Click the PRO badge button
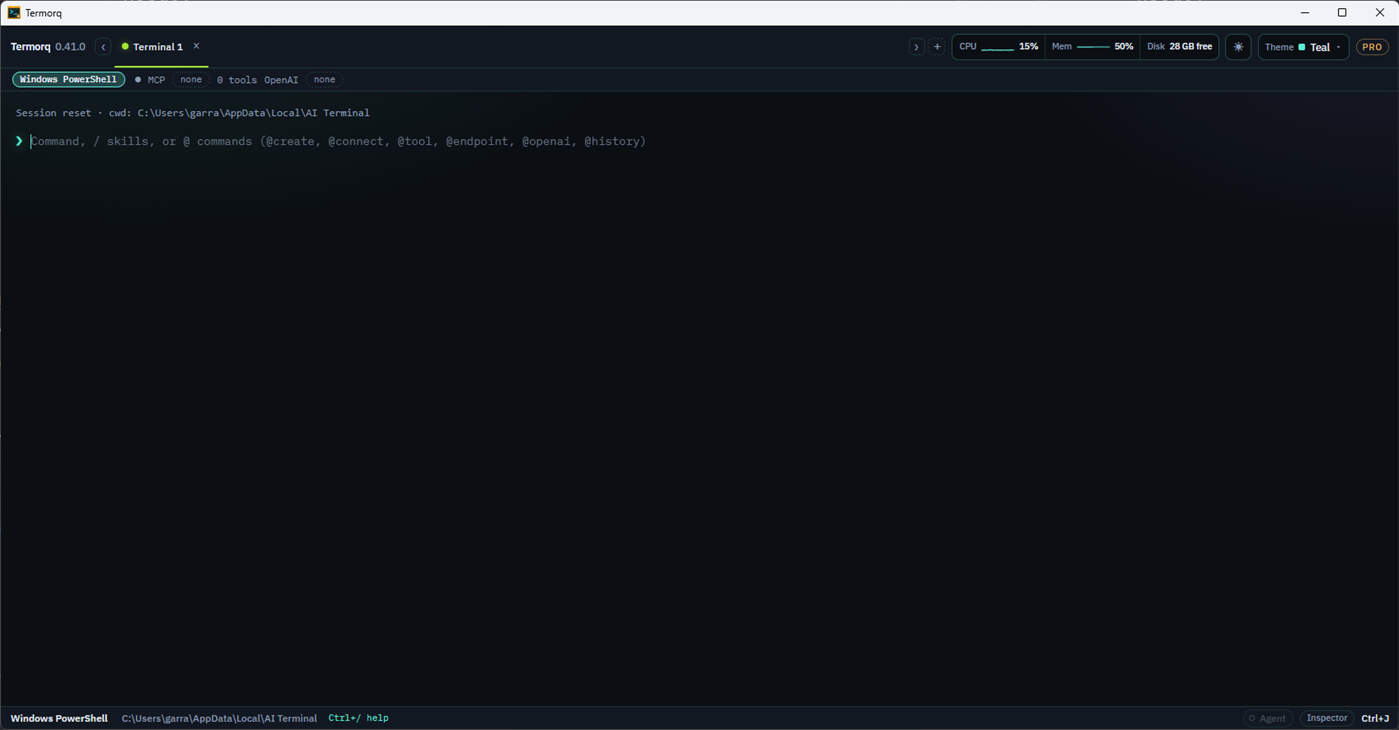The height and width of the screenshot is (730, 1399). (1372, 47)
